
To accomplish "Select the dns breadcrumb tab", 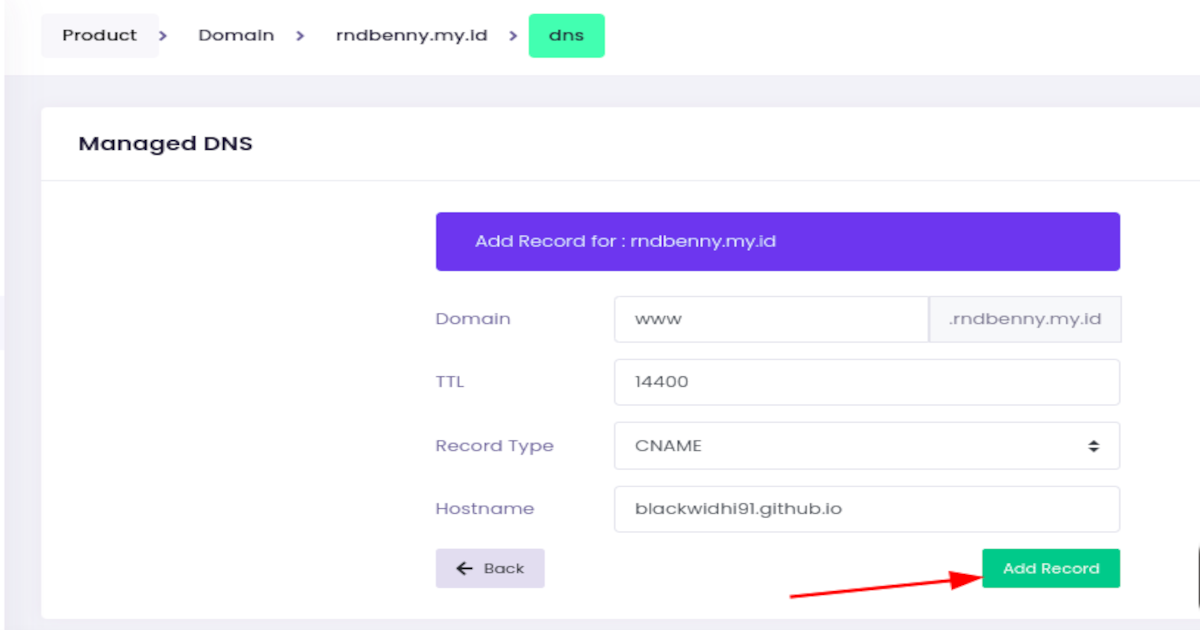I will click(566, 35).
